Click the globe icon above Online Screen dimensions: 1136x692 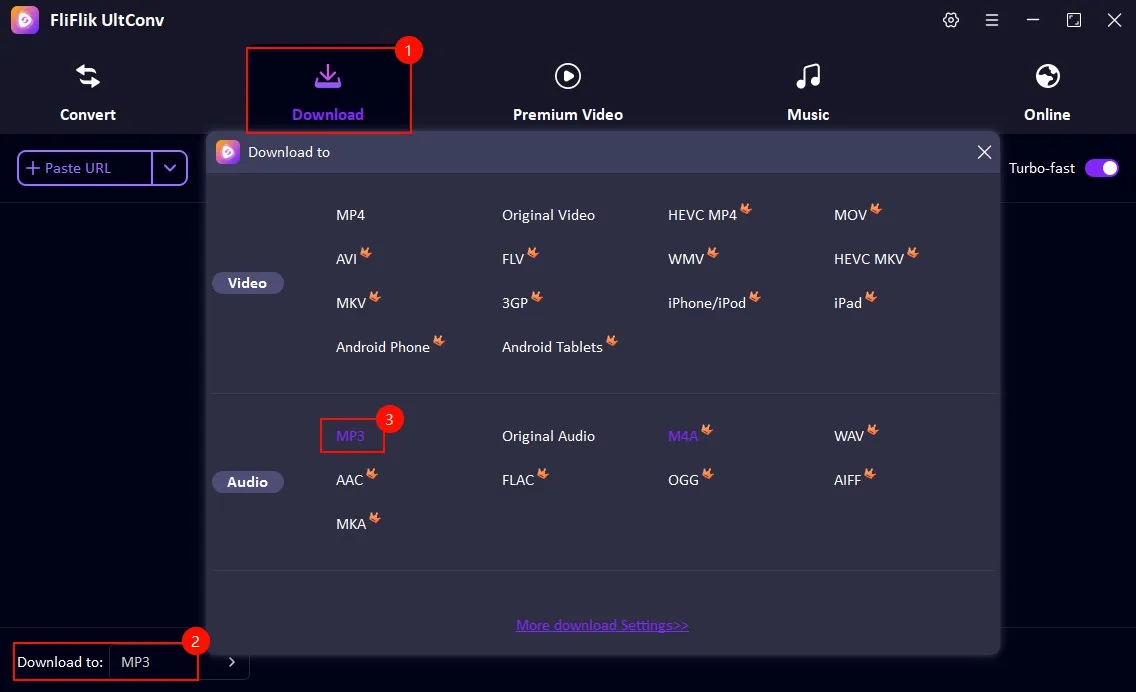(x=1047, y=75)
